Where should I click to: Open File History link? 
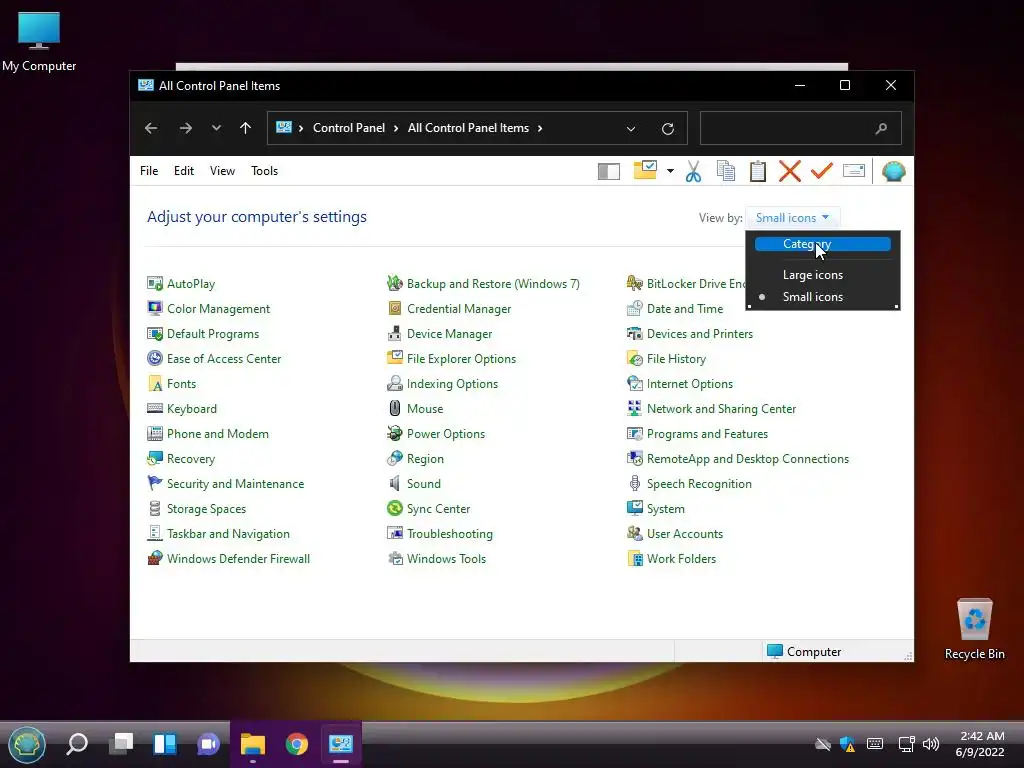tap(676, 359)
